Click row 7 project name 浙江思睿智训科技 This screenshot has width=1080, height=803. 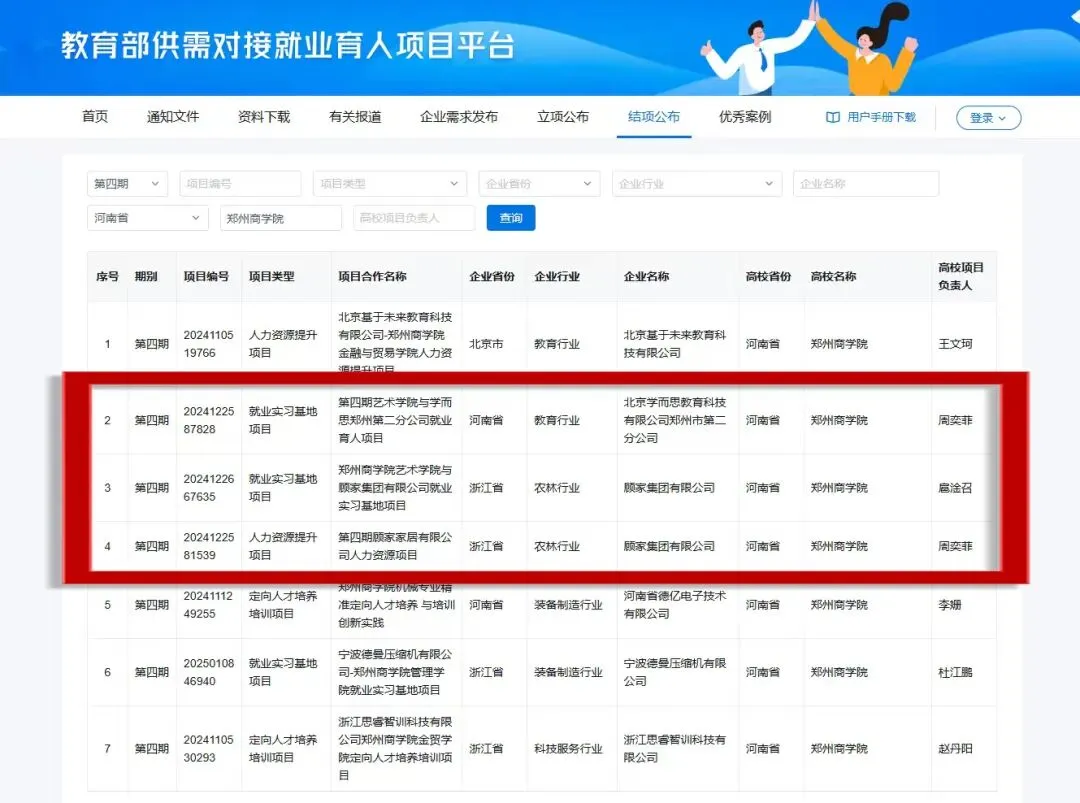coord(395,749)
